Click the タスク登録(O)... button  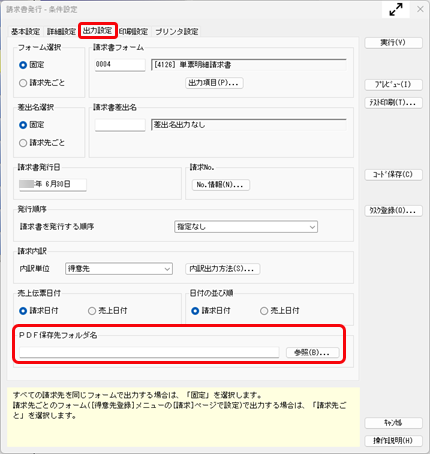[x=393, y=211]
